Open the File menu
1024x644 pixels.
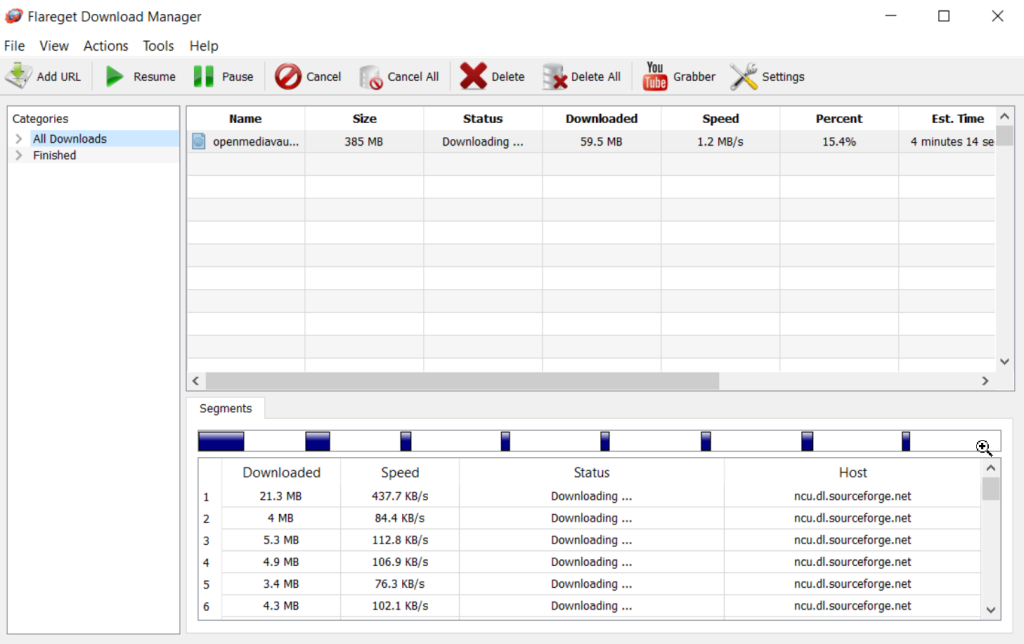pos(14,46)
